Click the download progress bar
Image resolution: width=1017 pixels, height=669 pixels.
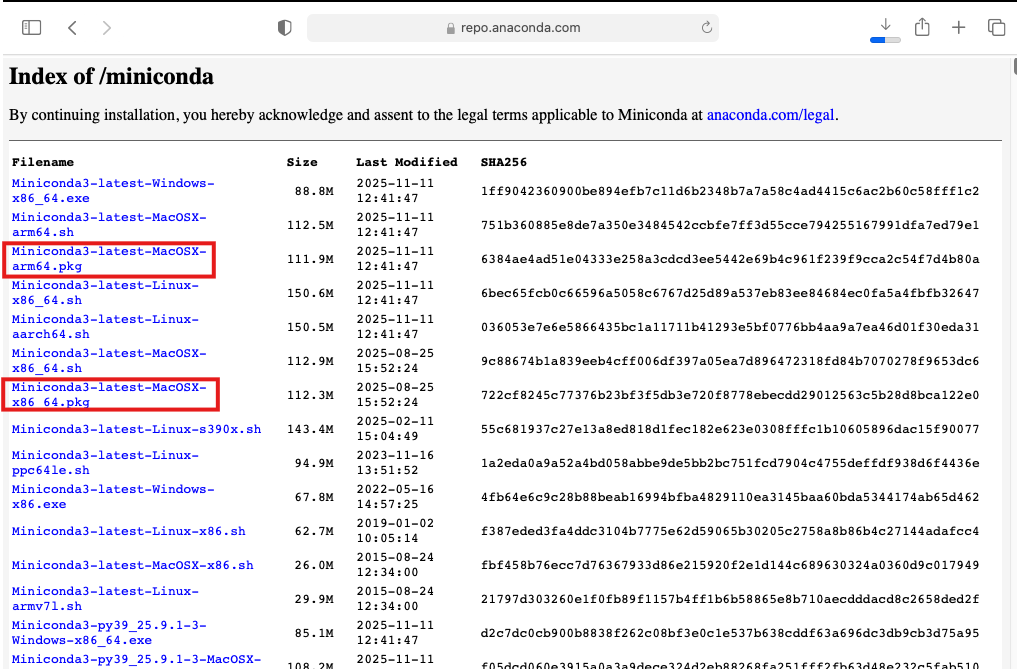885,40
